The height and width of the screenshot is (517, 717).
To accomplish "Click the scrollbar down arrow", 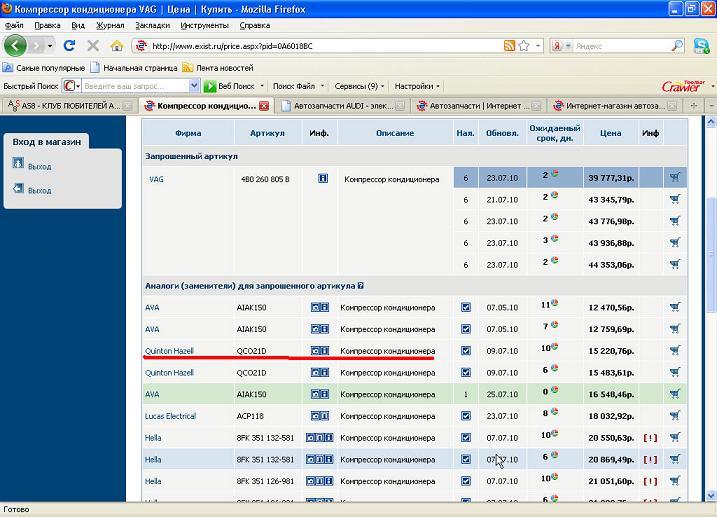I will point(711,496).
